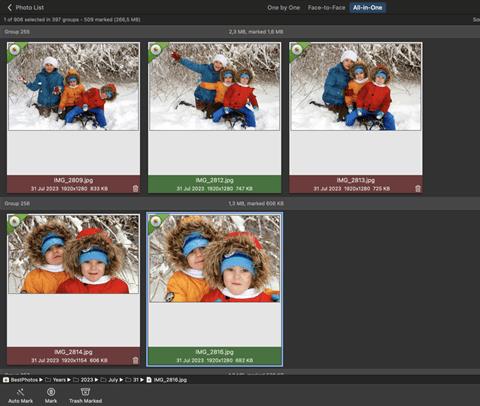This screenshot has width=480, height=406.
Task: Toggle mark on IMG_2814.jpg red label
Action: tap(73, 356)
